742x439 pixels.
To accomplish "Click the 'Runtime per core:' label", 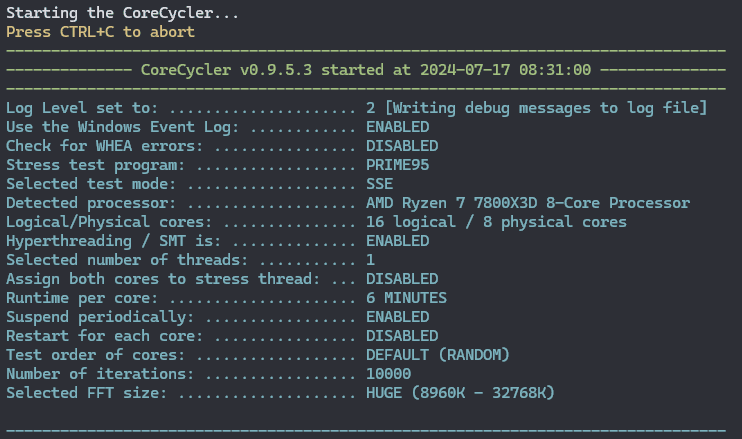I will click(82, 298).
